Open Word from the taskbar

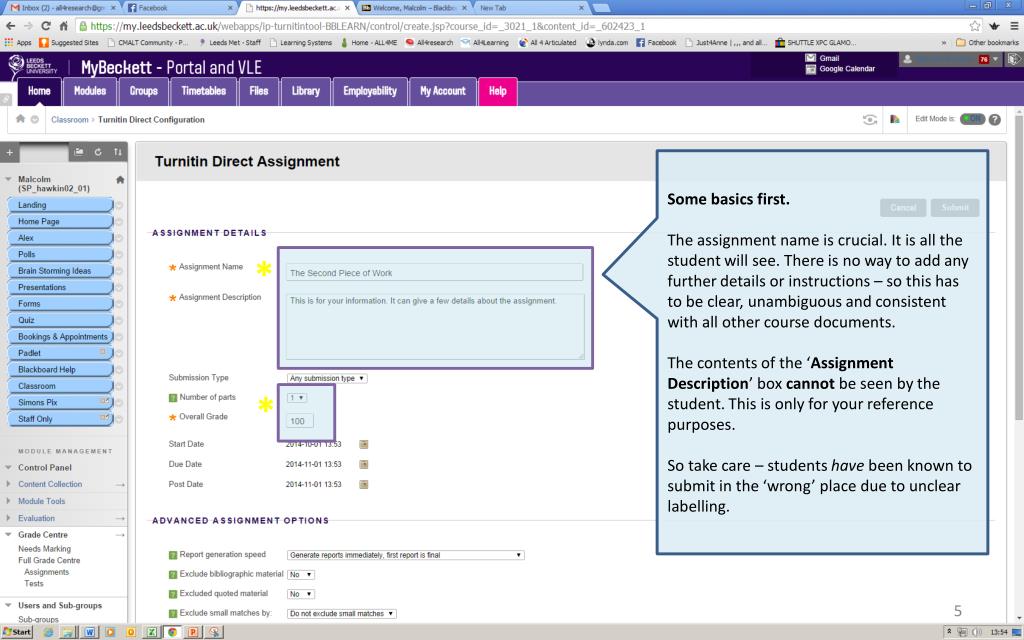[x=89, y=632]
